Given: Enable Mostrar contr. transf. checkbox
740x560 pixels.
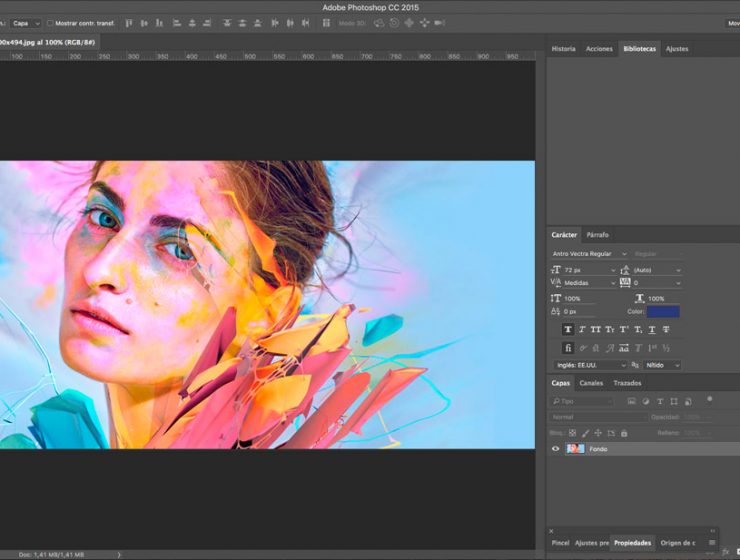Looking at the screenshot, I should (50, 23).
